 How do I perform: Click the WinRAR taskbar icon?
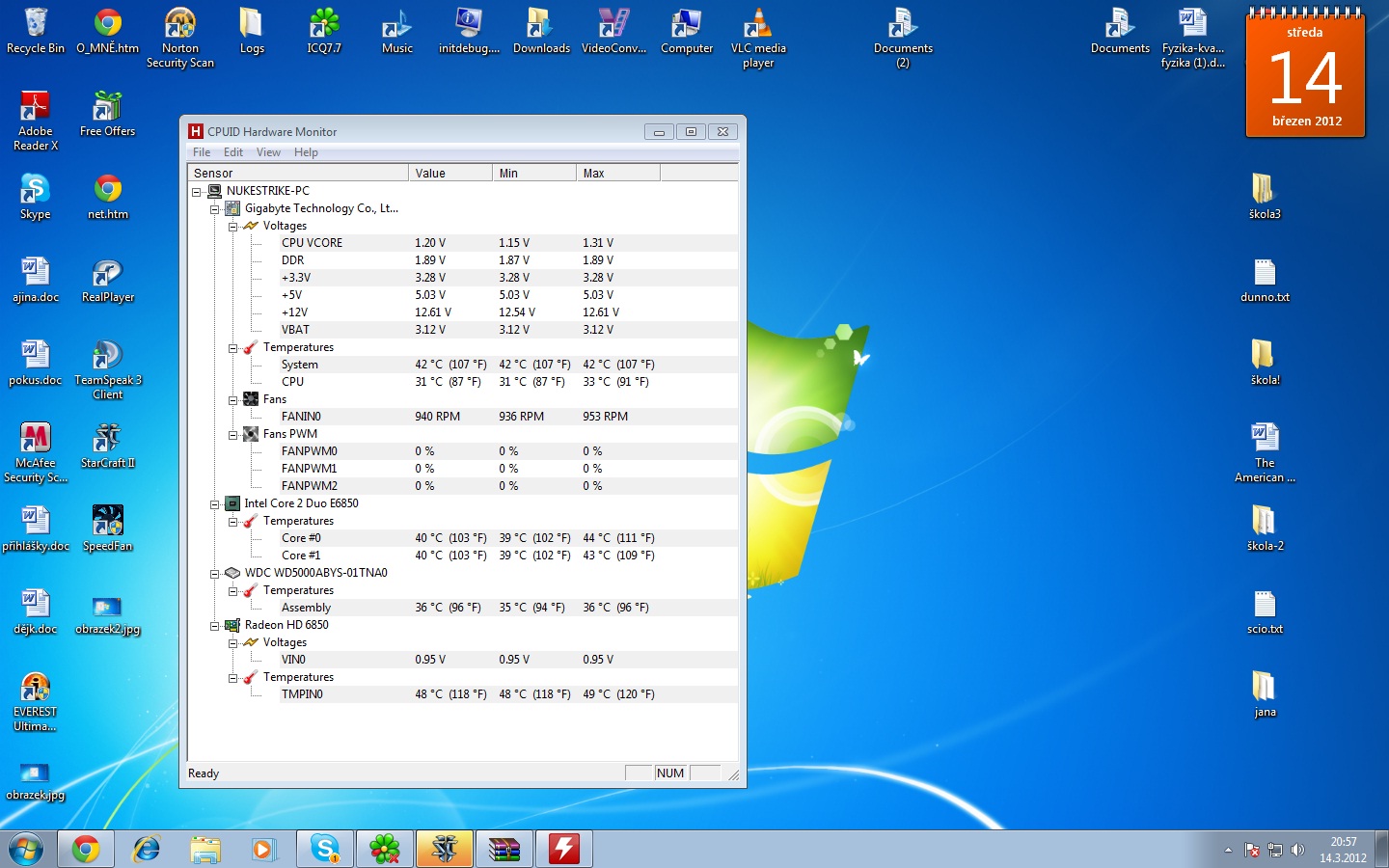click(504, 849)
